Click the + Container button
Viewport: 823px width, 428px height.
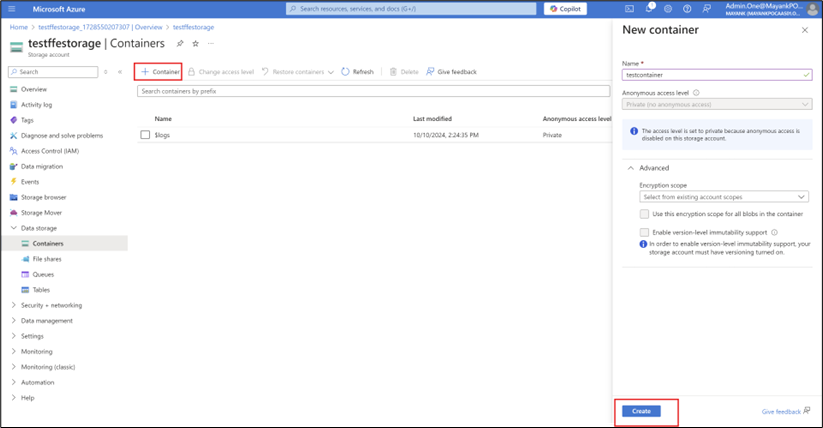pos(159,72)
